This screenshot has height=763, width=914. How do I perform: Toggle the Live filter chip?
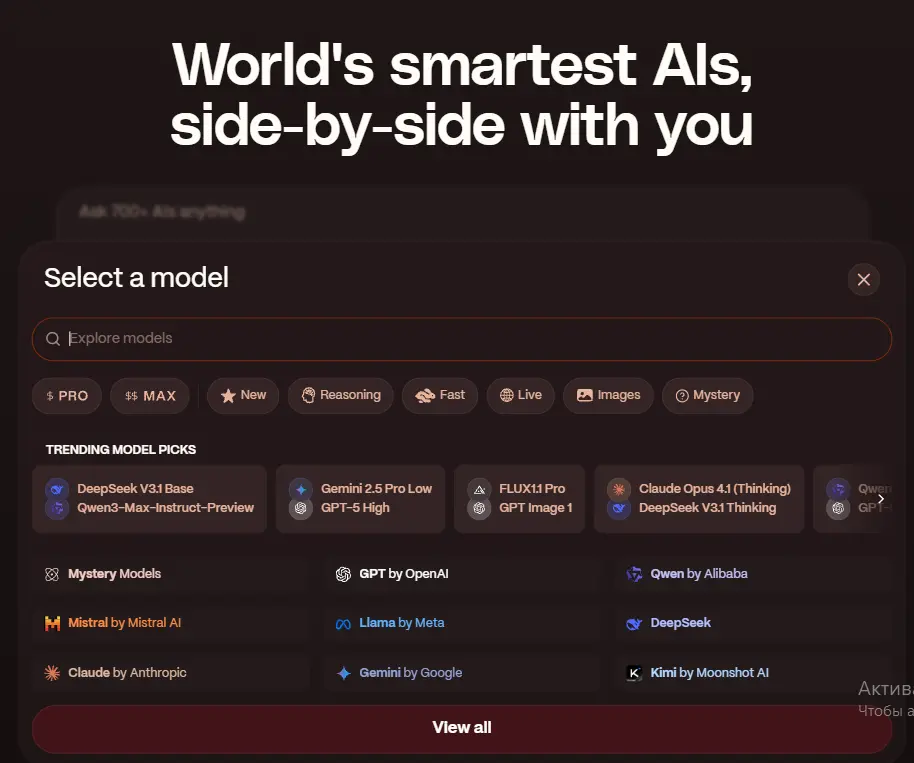click(x=521, y=396)
